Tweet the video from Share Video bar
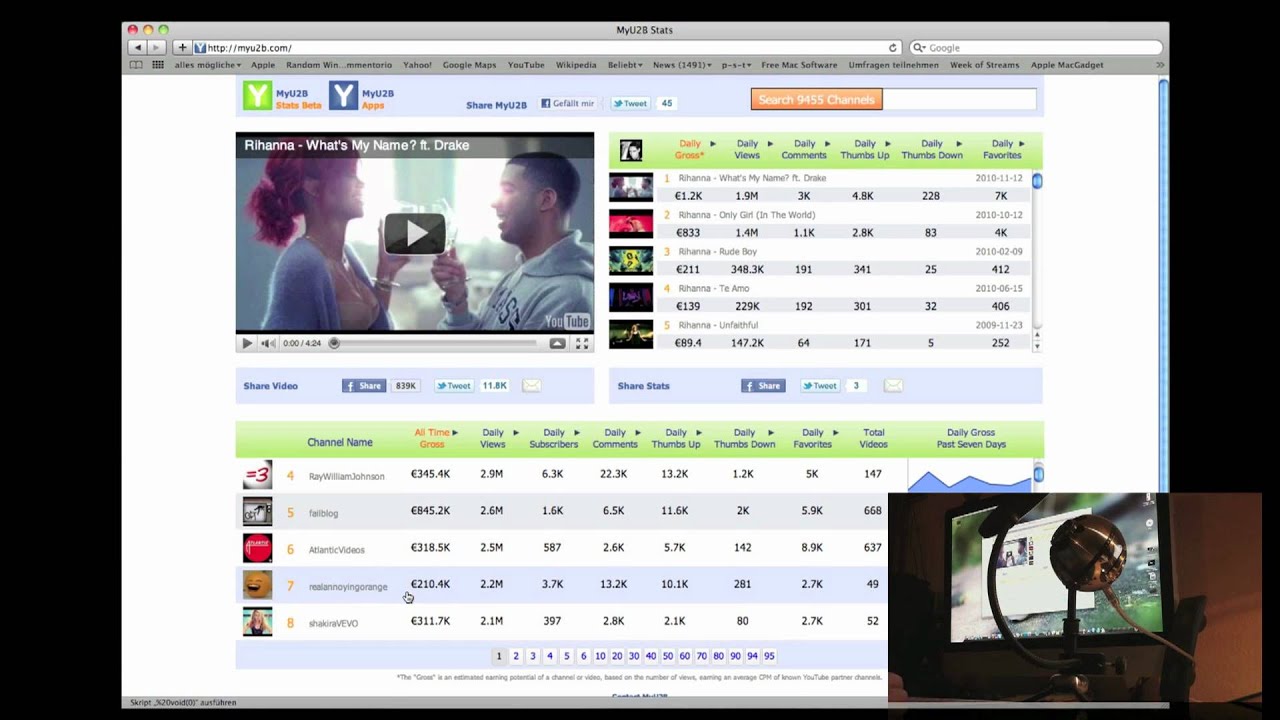Image resolution: width=1280 pixels, height=720 pixels. pos(453,385)
